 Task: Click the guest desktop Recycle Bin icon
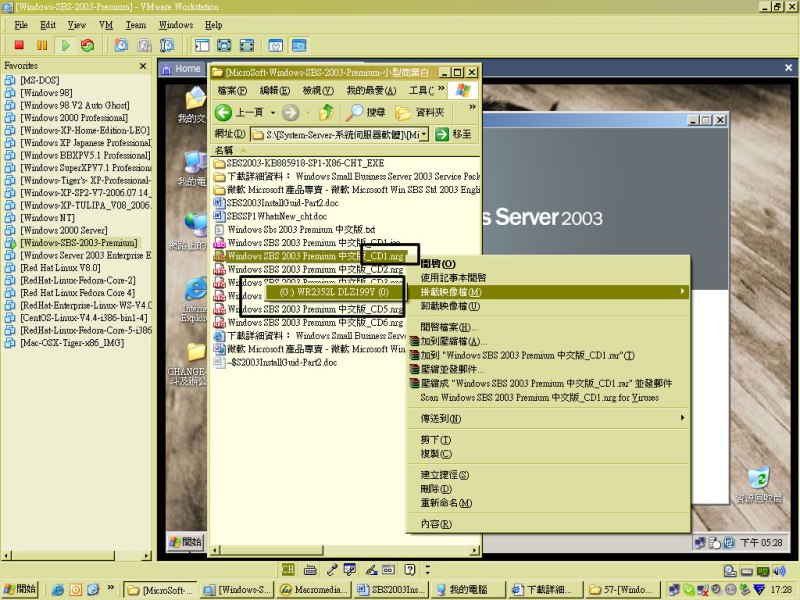pos(758,484)
